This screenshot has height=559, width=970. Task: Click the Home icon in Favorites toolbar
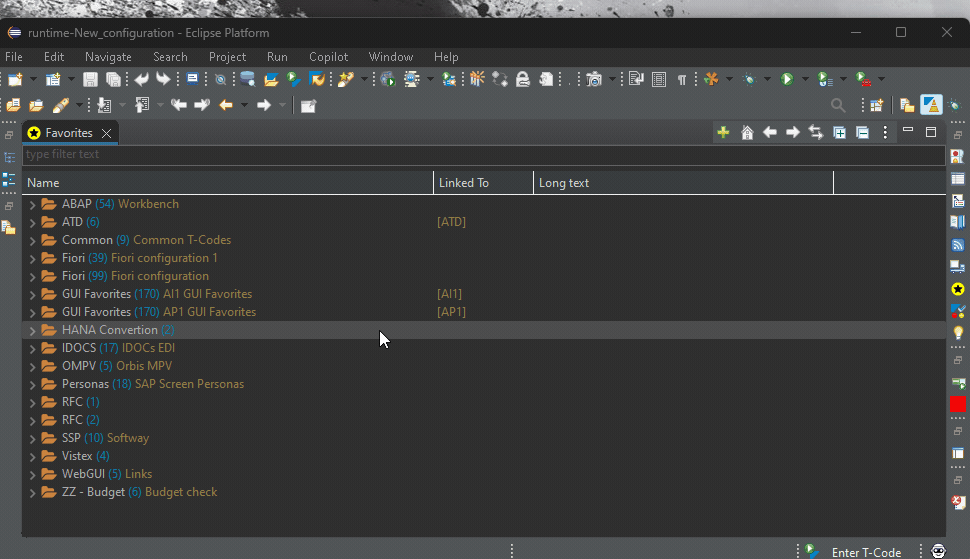[x=747, y=132]
